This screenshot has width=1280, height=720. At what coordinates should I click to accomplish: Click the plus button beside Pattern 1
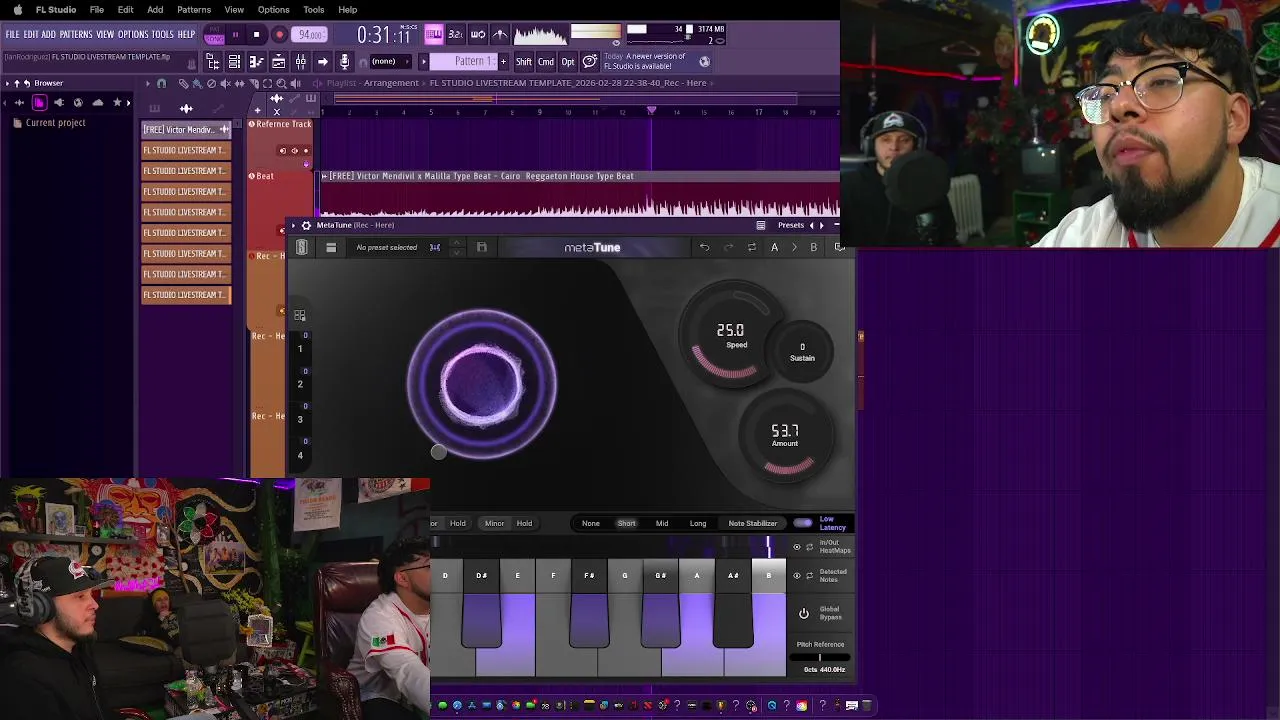[x=503, y=62]
